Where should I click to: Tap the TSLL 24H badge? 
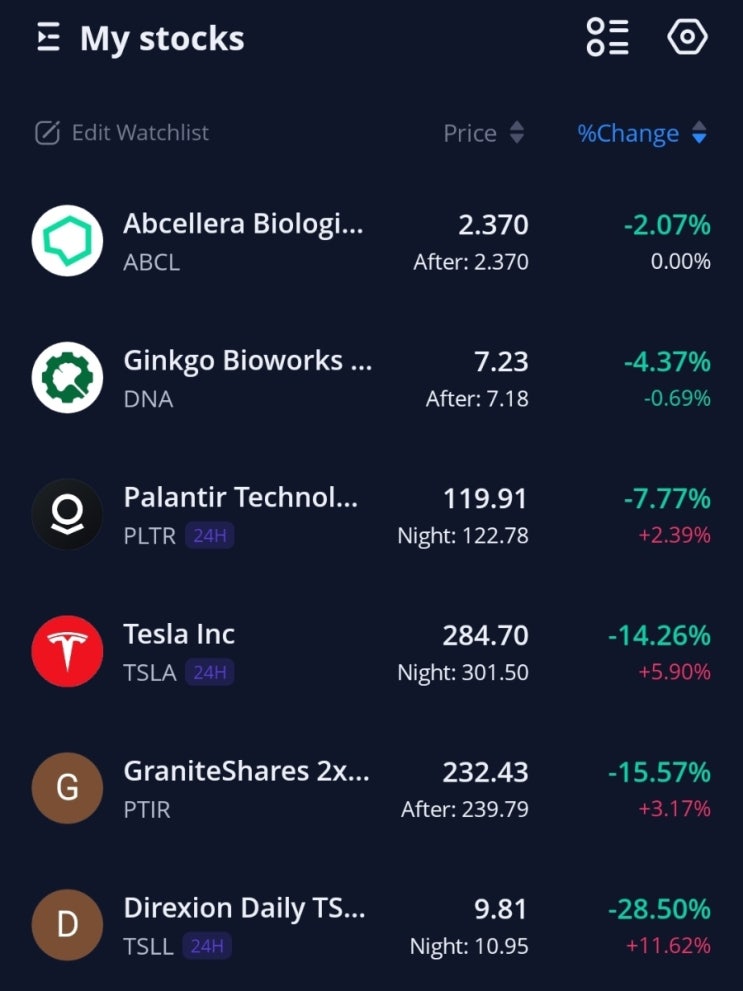tap(207, 946)
